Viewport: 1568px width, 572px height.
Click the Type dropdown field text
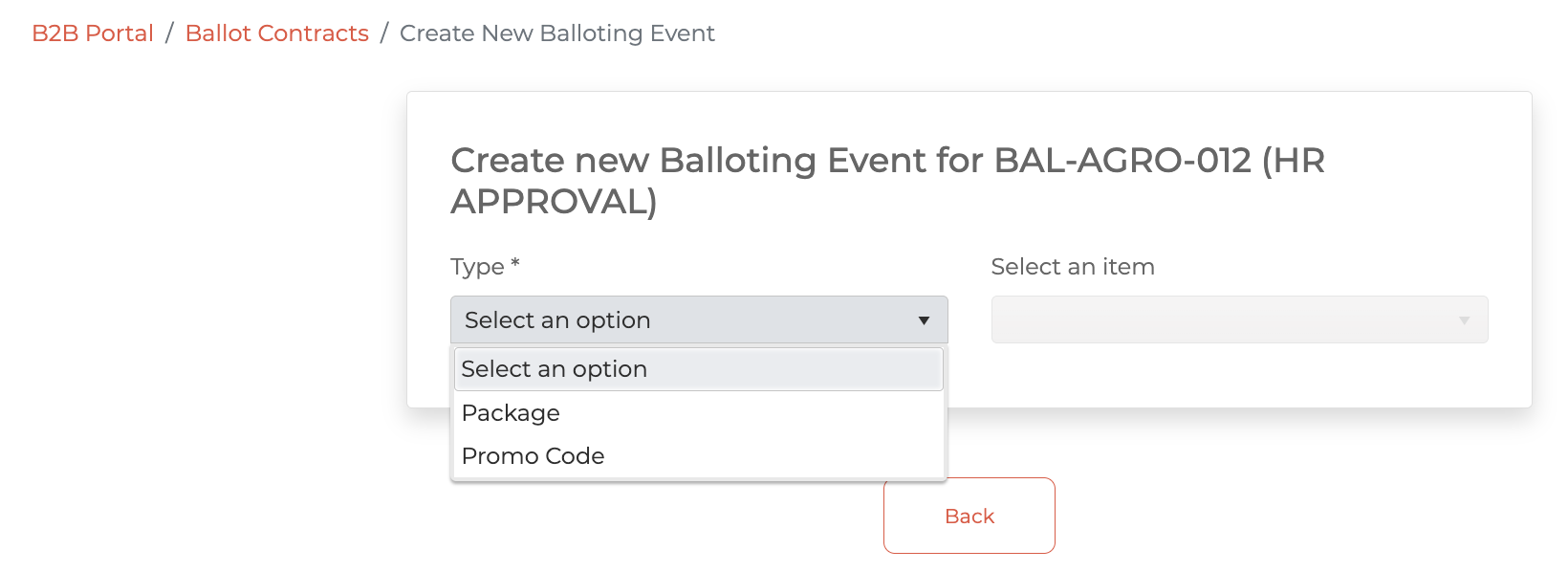[557, 320]
